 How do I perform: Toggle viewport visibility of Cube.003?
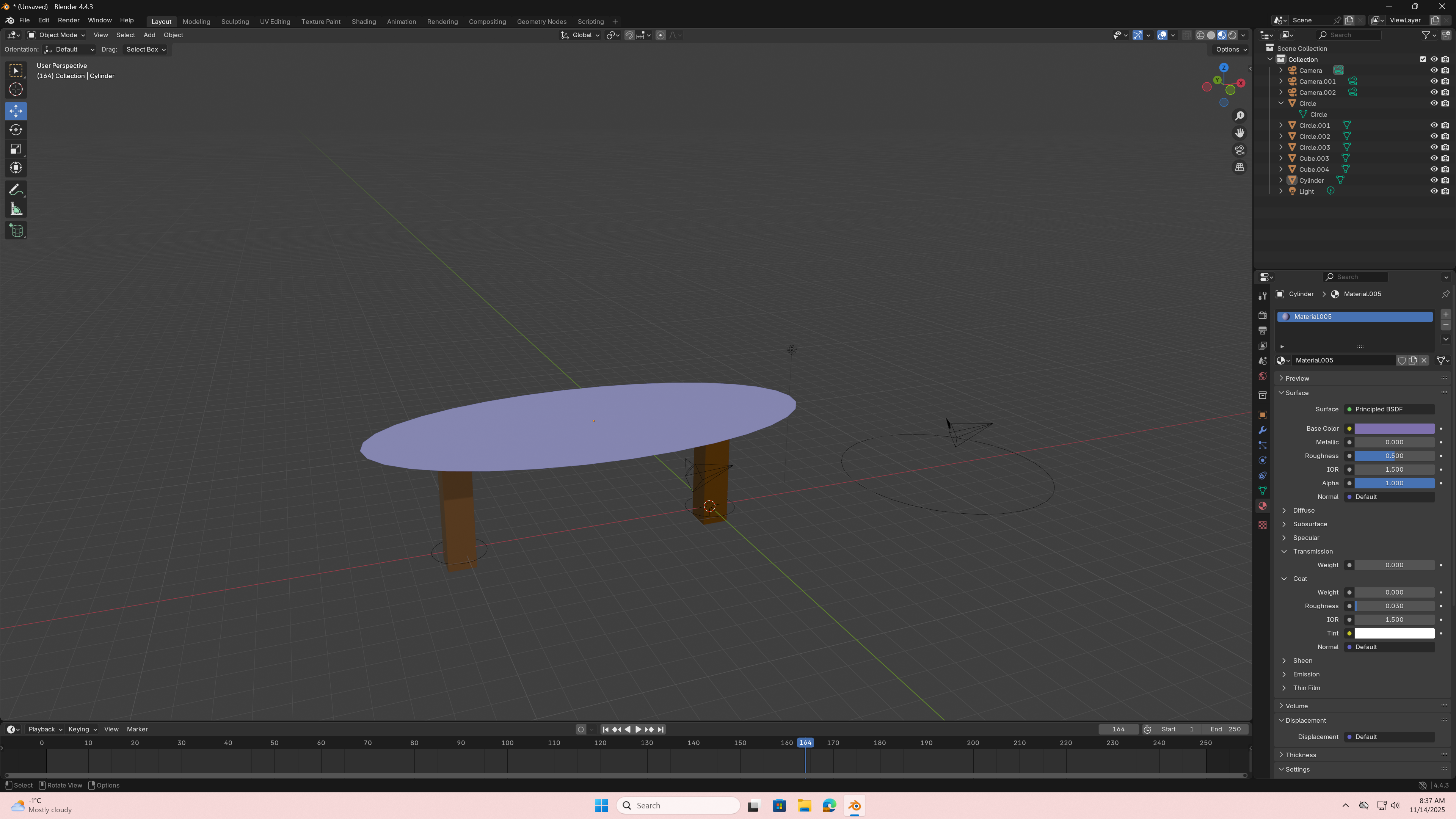1434,158
